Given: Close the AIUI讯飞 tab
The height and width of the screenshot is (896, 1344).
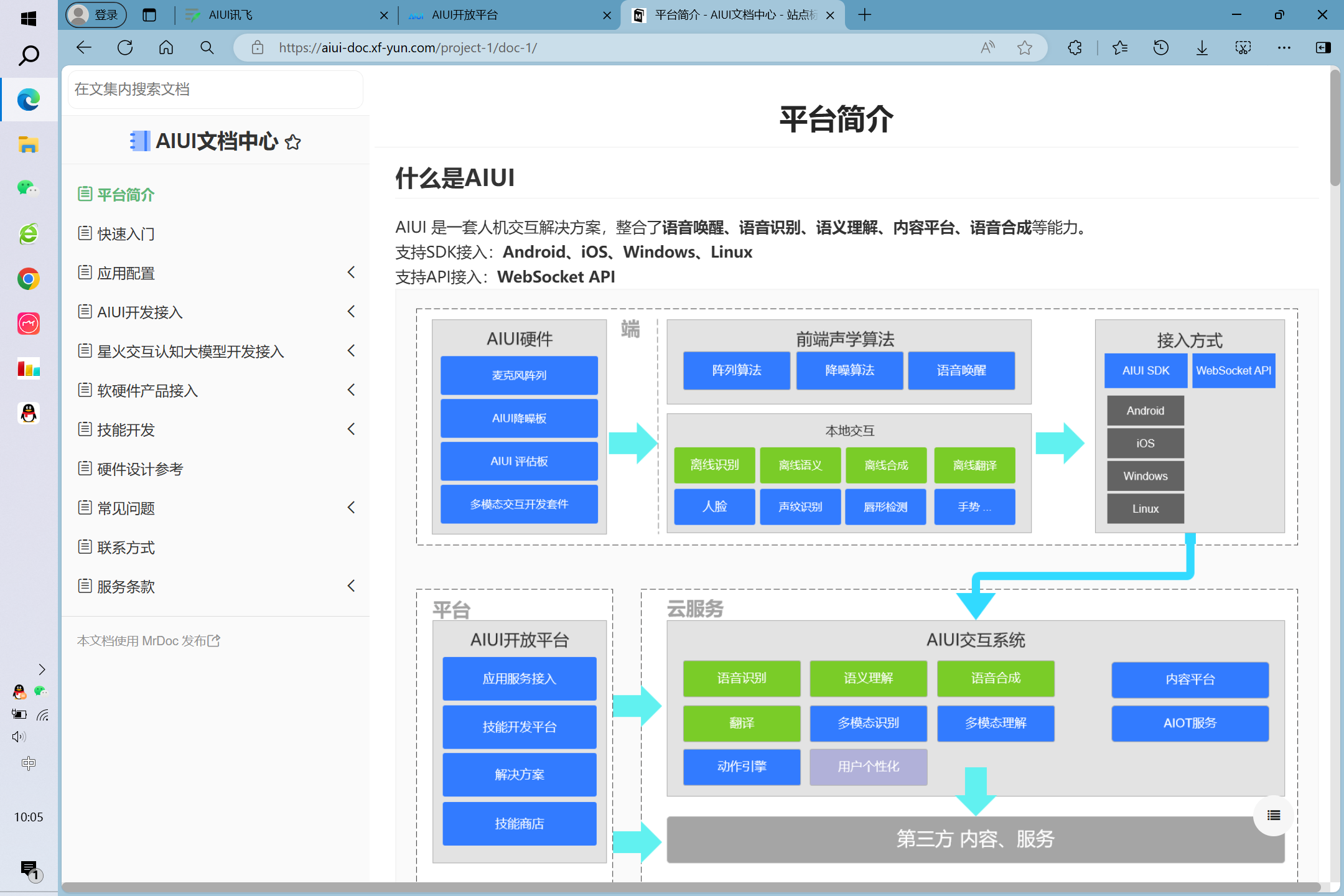Looking at the screenshot, I should 384,16.
